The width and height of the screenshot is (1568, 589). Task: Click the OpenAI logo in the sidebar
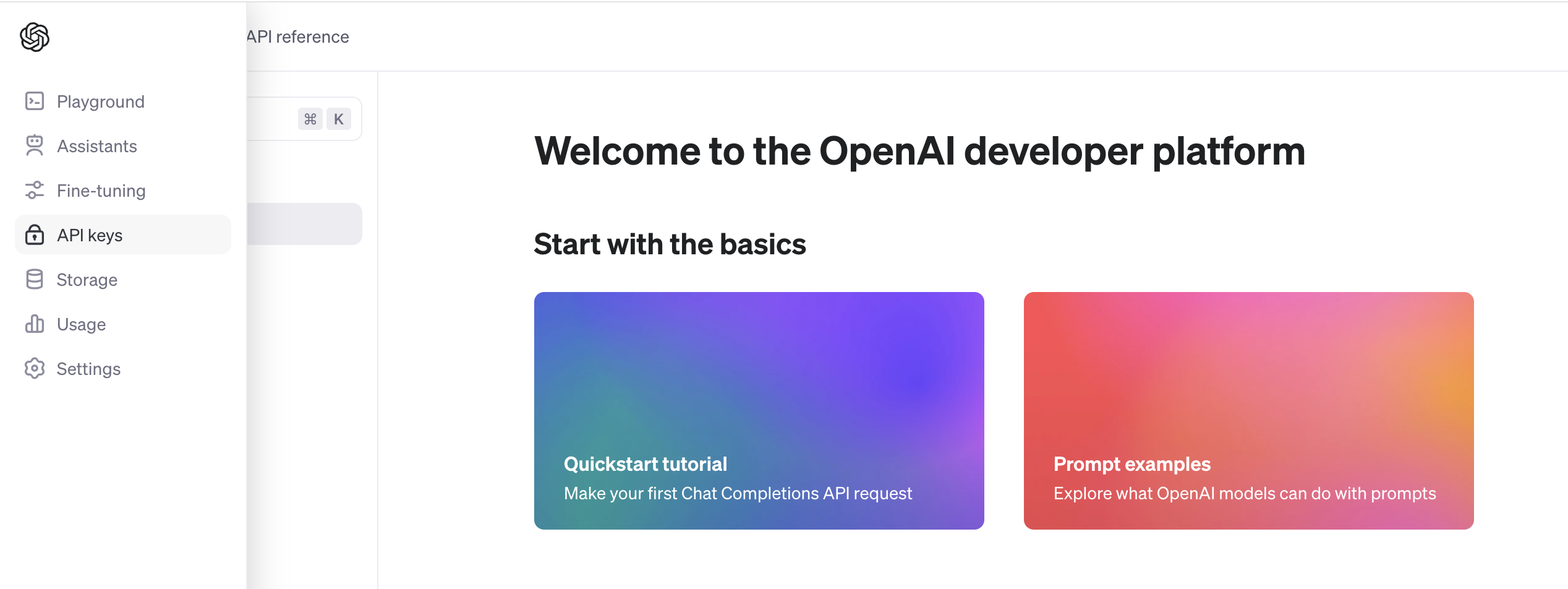(x=35, y=37)
